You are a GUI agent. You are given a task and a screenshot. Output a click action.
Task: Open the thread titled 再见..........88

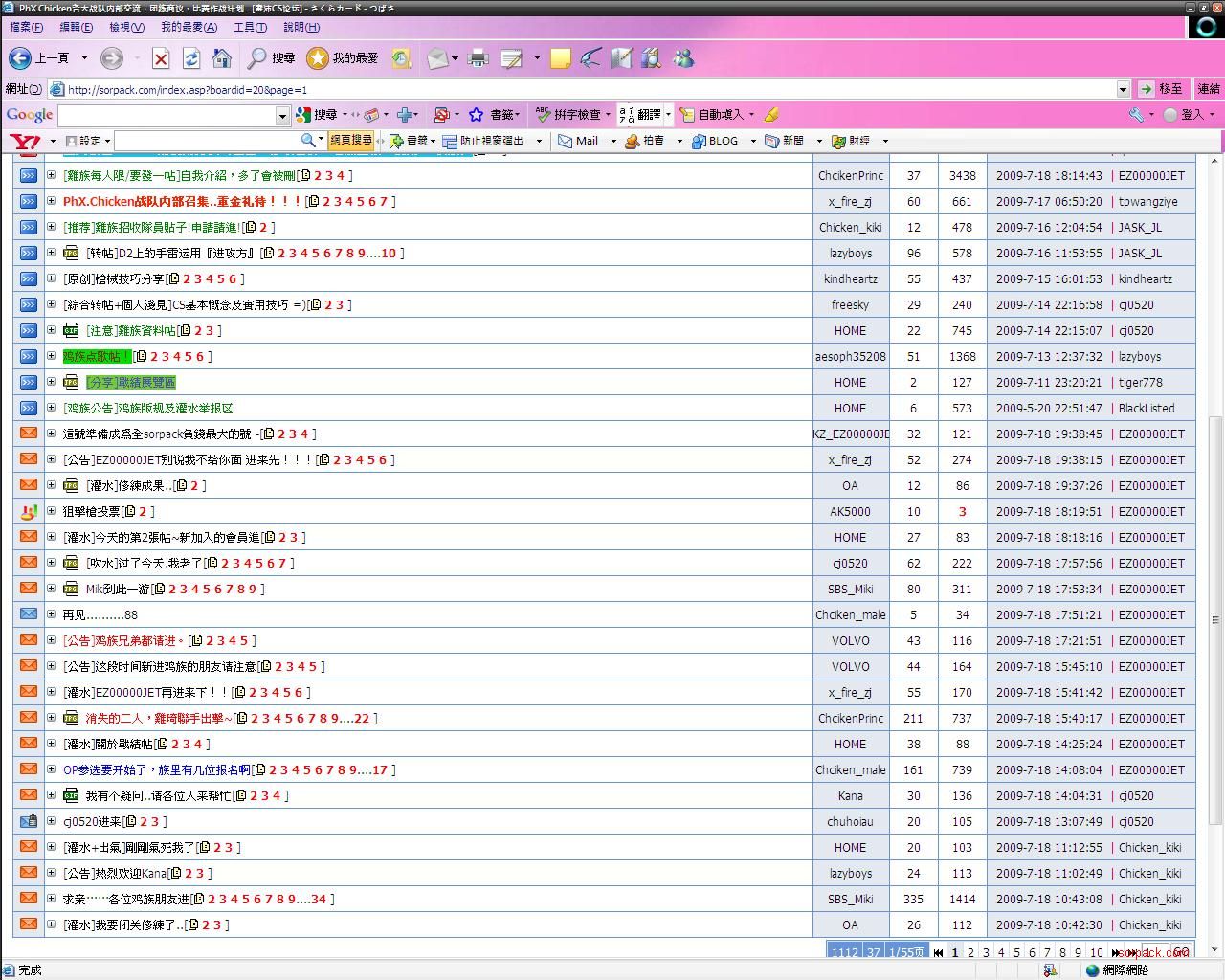click(x=100, y=615)
